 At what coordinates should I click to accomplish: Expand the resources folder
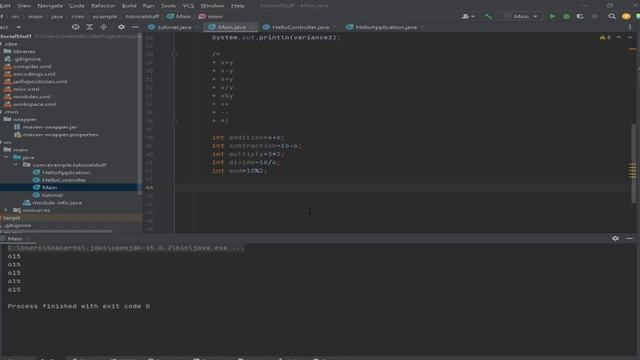(6, 210)
